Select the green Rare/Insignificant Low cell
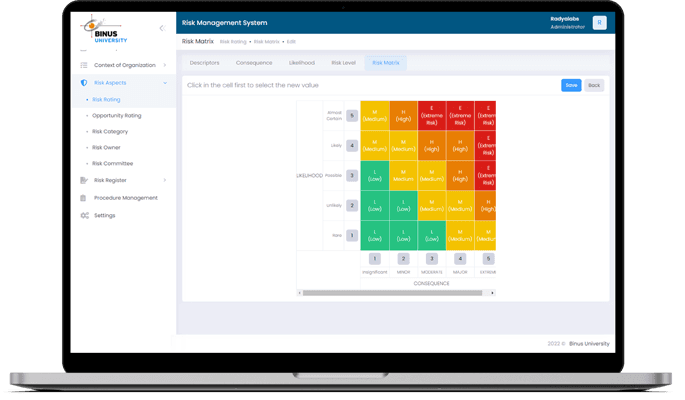 coord(374,235)
